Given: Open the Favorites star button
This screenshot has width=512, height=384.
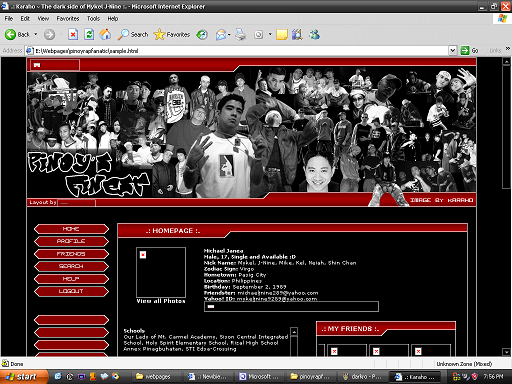Looking at the screenshot, I should 172,34.
